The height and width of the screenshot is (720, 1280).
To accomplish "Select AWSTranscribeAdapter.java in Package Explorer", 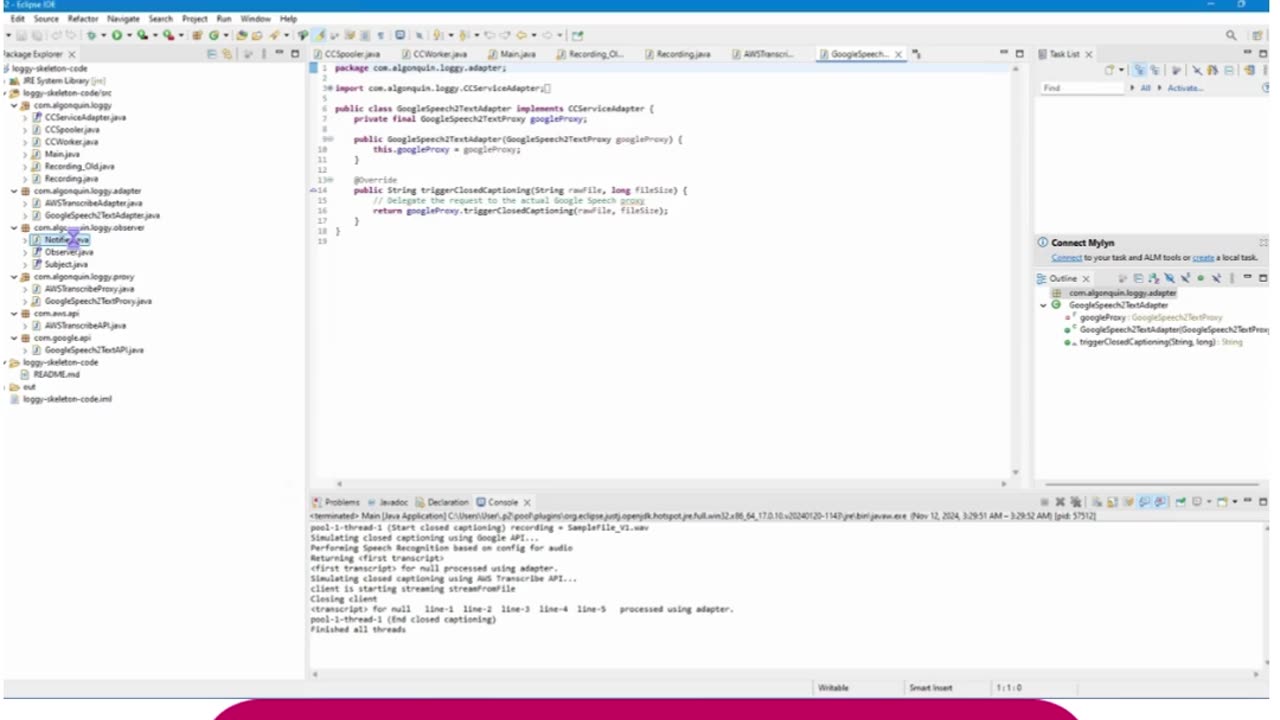I will pos(93,203).
